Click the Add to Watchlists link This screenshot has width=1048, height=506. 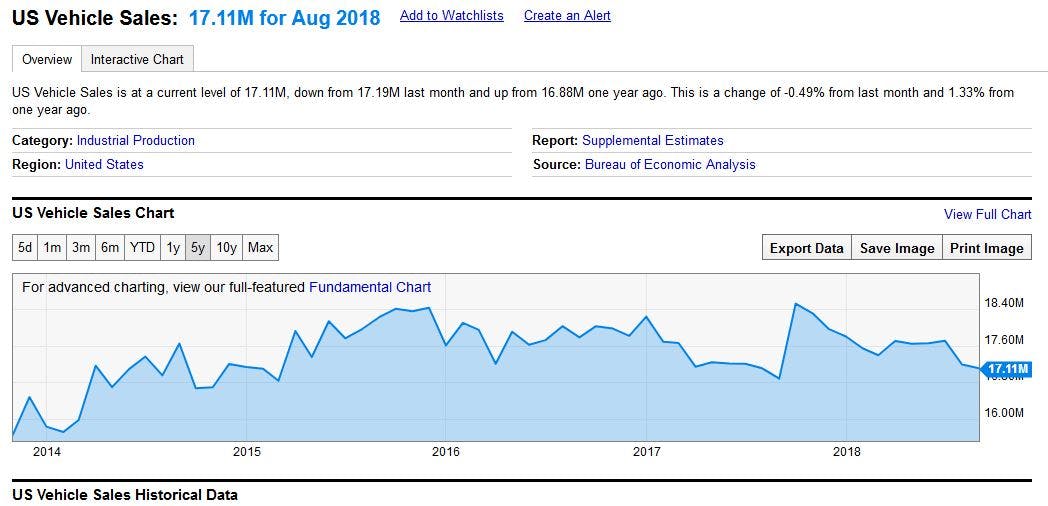[x=452, y=16]
